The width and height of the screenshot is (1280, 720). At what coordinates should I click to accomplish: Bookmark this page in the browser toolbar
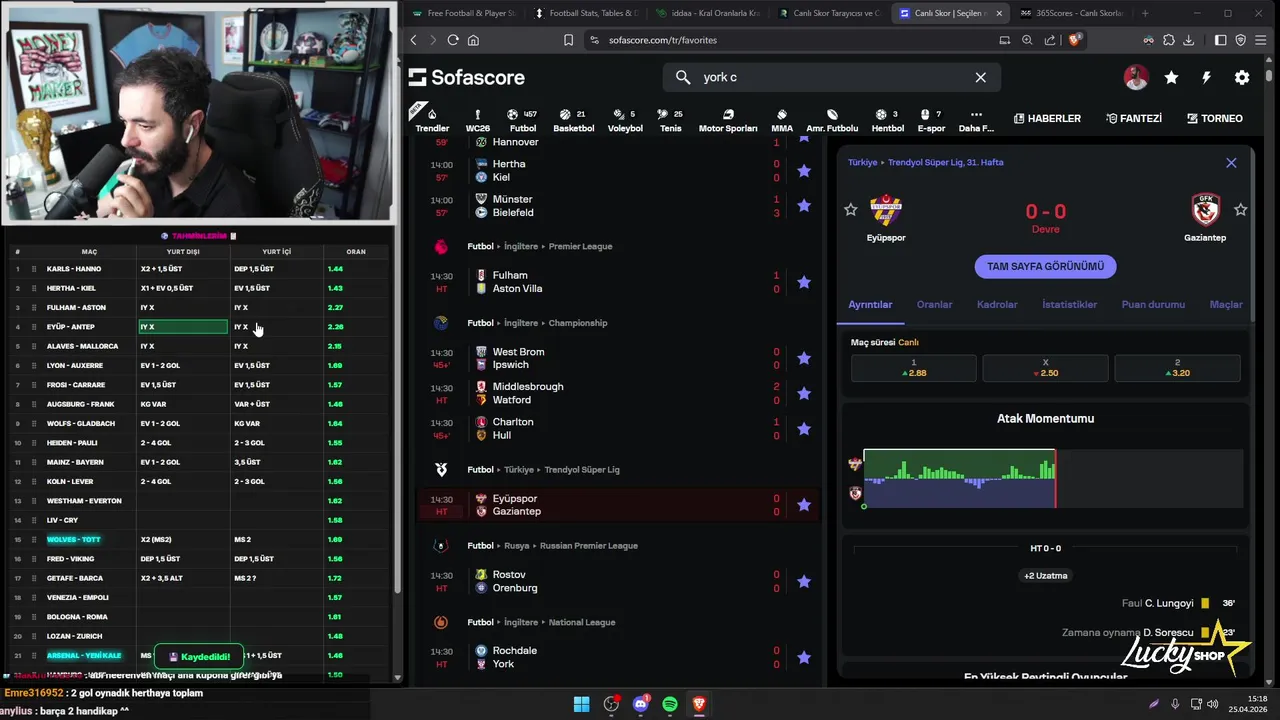coord(568,40)
